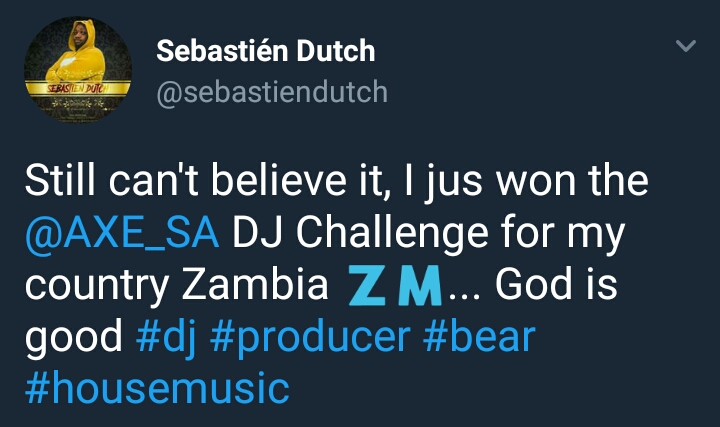Image resolution: width=720 pixels, height=427 pixels.
Task: Click the yellow hooded figure in avatar
Action: click(78, 53)
